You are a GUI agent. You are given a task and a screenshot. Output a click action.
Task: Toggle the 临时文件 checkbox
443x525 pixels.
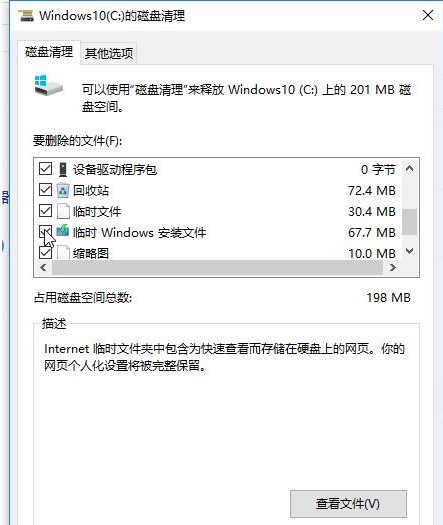point(45,211)
